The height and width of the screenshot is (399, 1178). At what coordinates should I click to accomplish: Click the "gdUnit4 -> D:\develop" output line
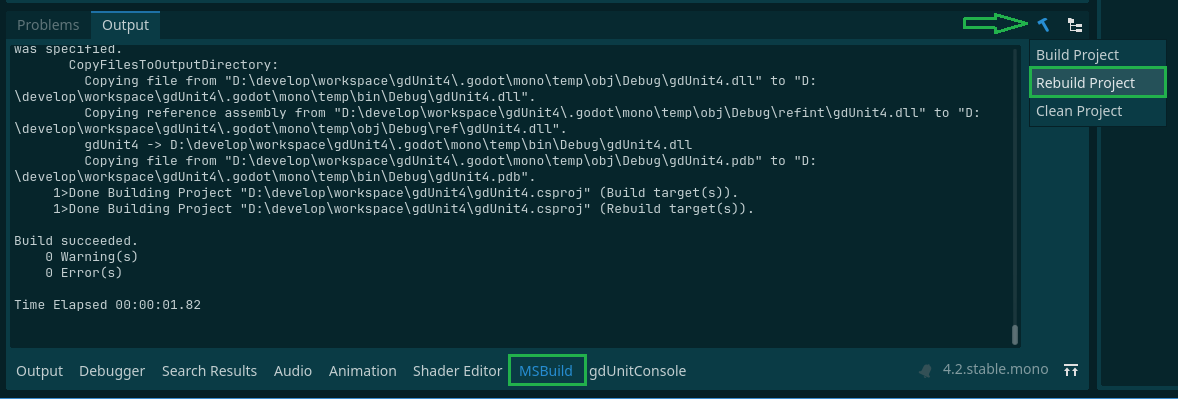click(x=388, y=144)
